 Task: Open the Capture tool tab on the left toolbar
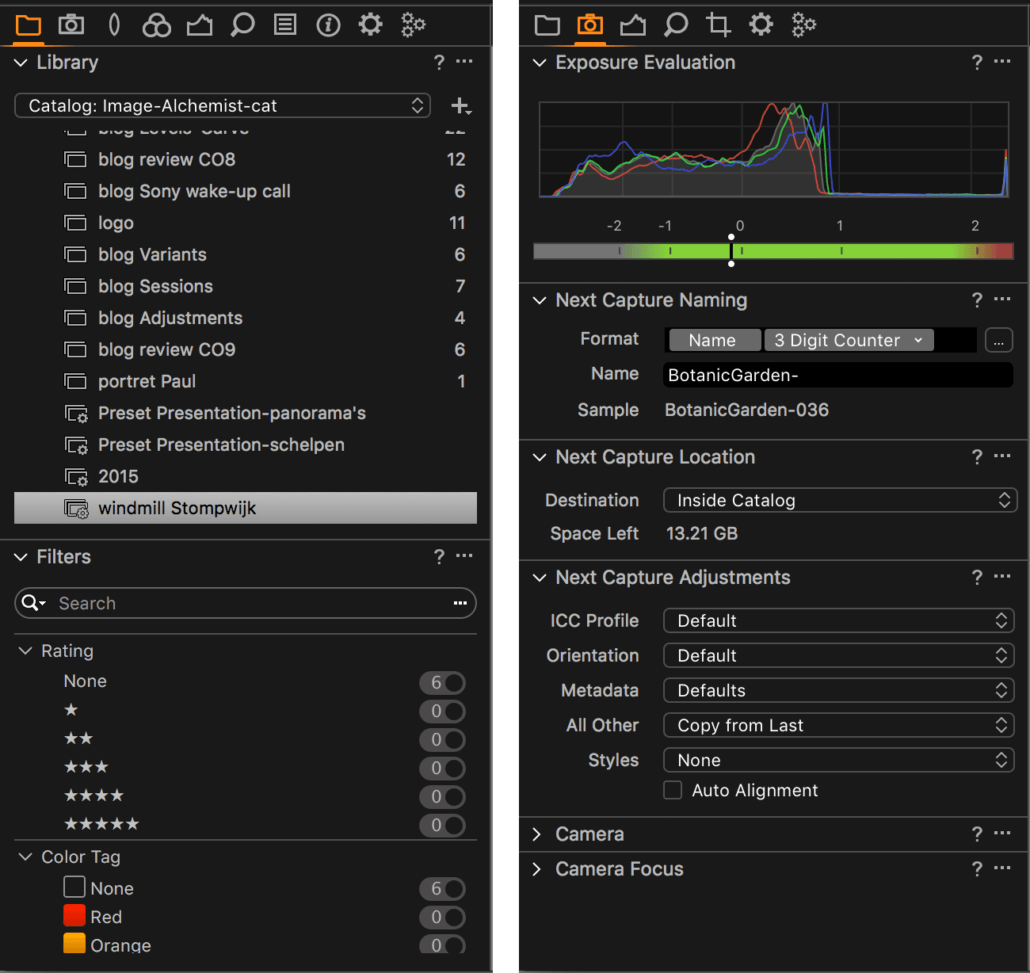[x=71, y=25]
